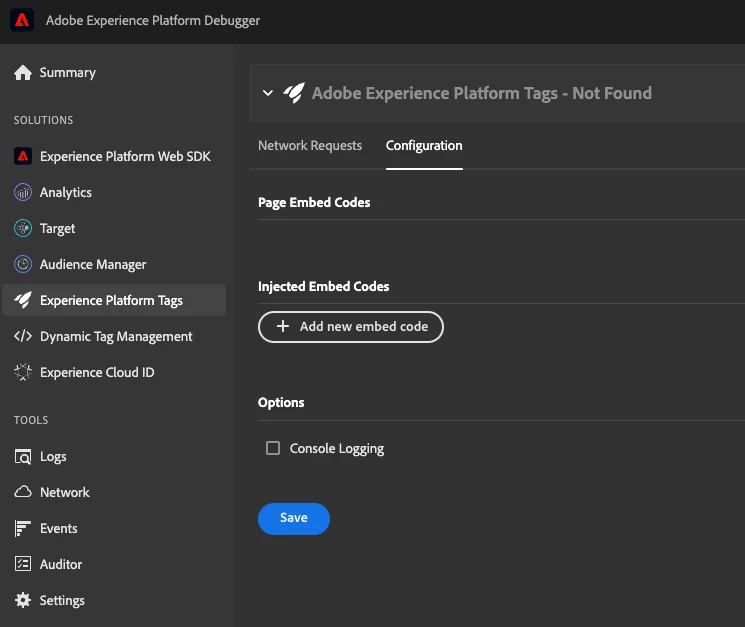Click the blue Save button
745x627 pixels.
click(x=294, y=519)
